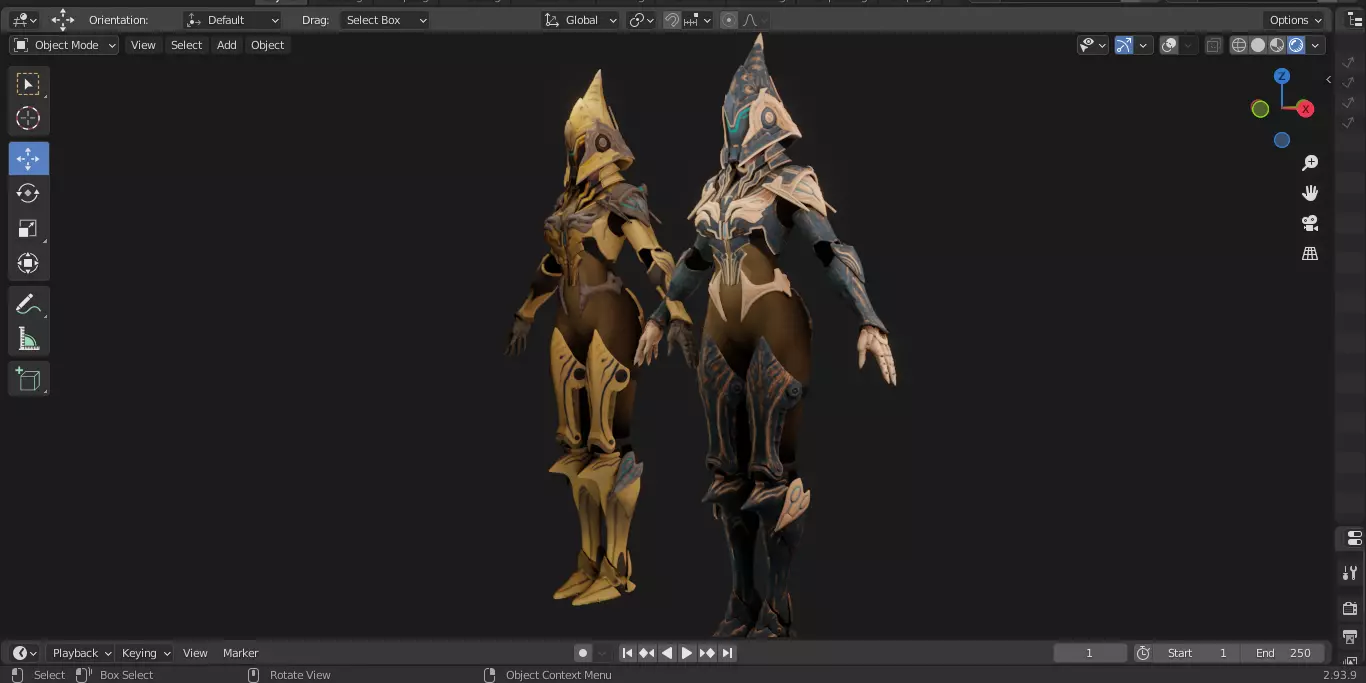Switch to material preview shading
The image size is (1366, 683).
pyautogui.click(x=1277, y=45)
